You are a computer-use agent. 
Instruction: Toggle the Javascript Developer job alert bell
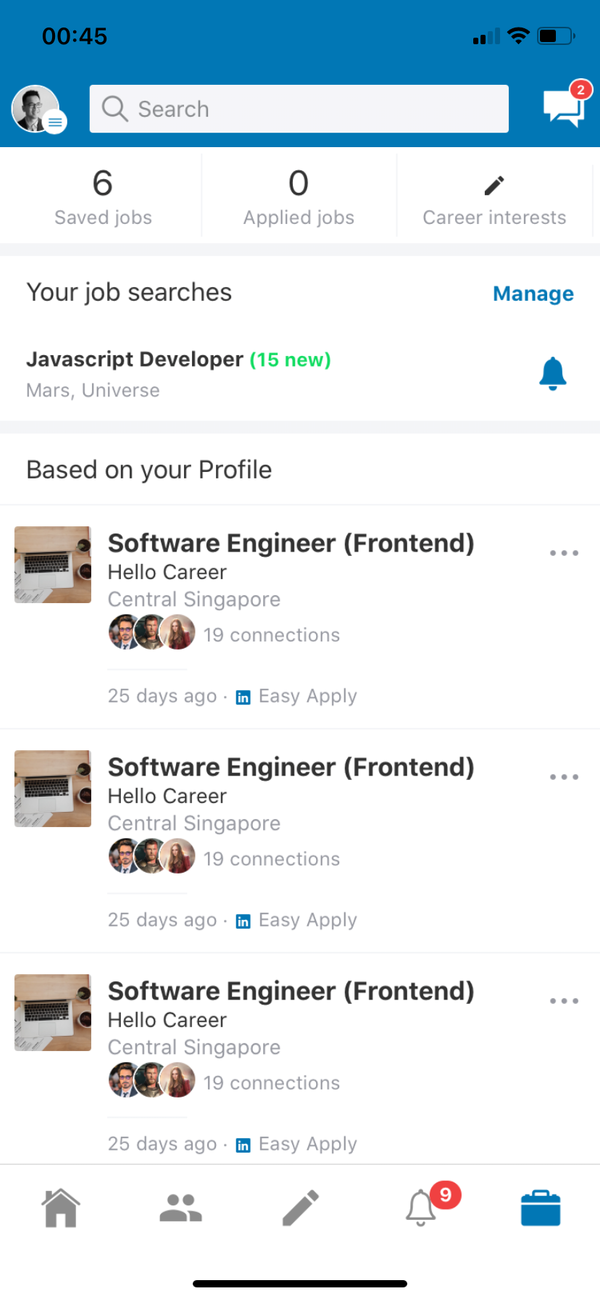coord(552,373)
